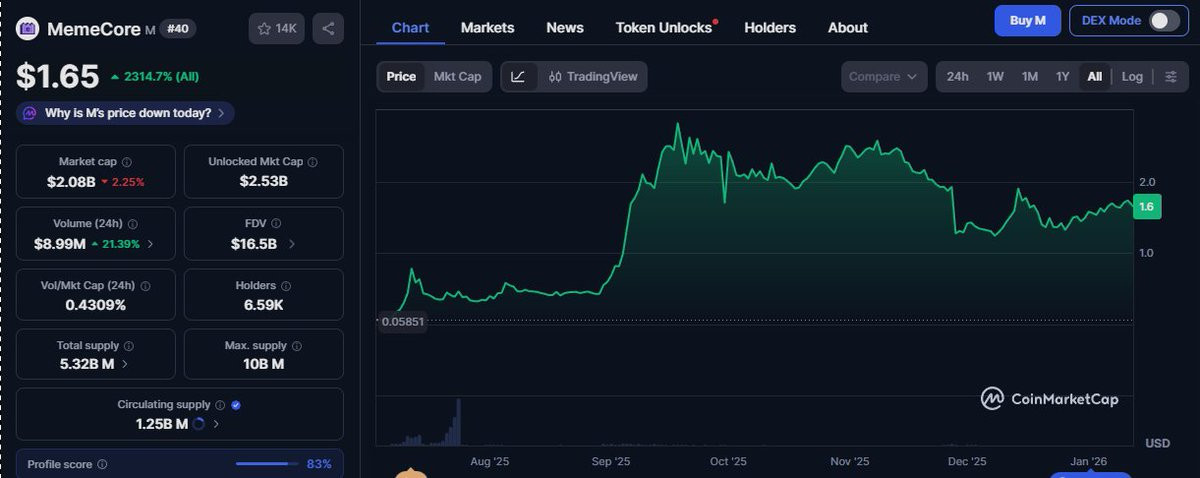
Task: Open the Token Unlocks tab
Action: coord(665,27)
